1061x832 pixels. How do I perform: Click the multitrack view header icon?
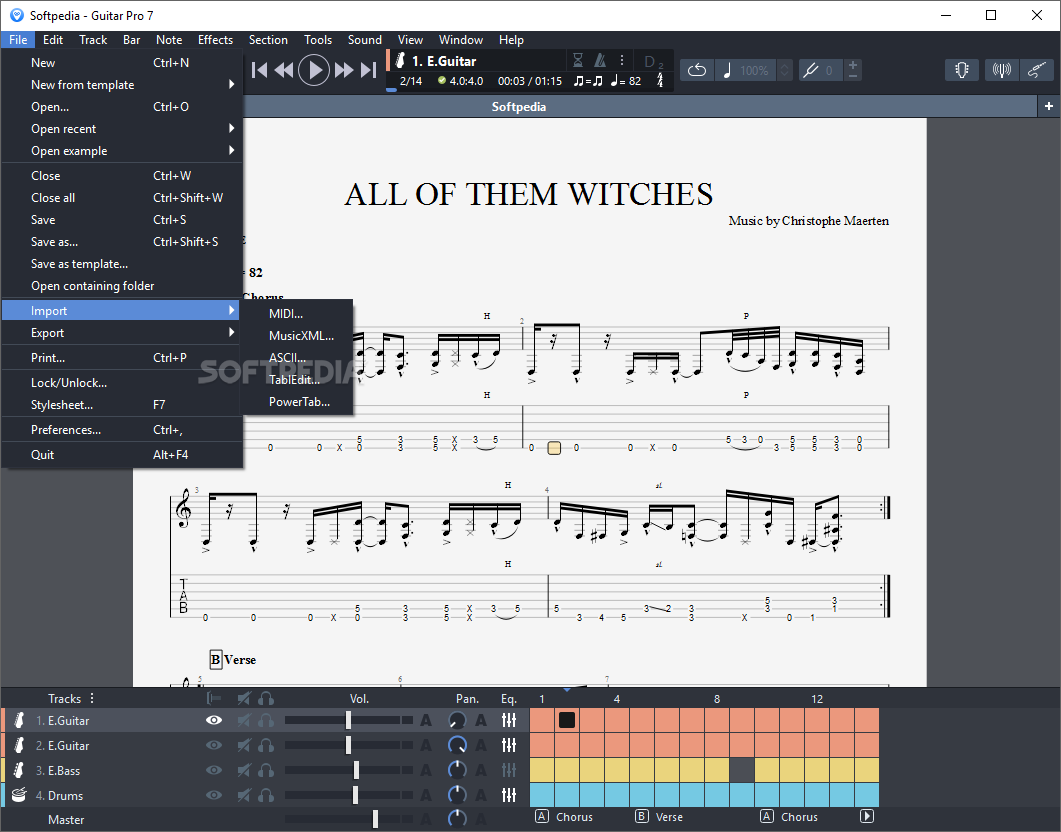[x=214, y=698]
